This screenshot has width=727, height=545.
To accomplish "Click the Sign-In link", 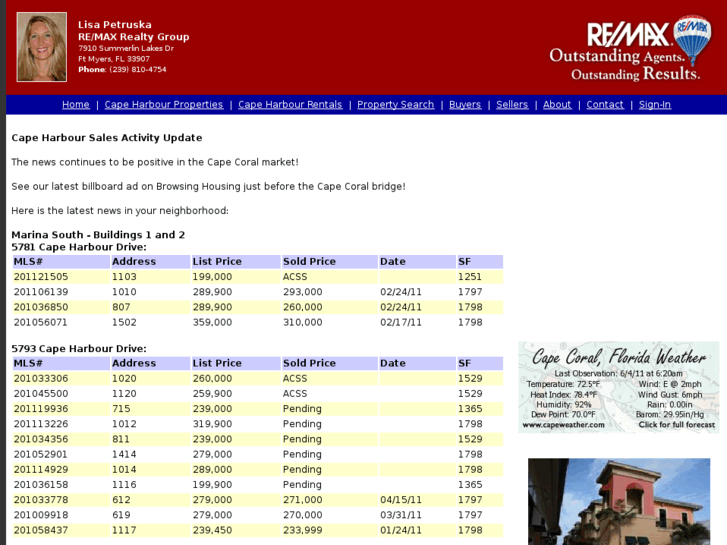I will [655, 104].
